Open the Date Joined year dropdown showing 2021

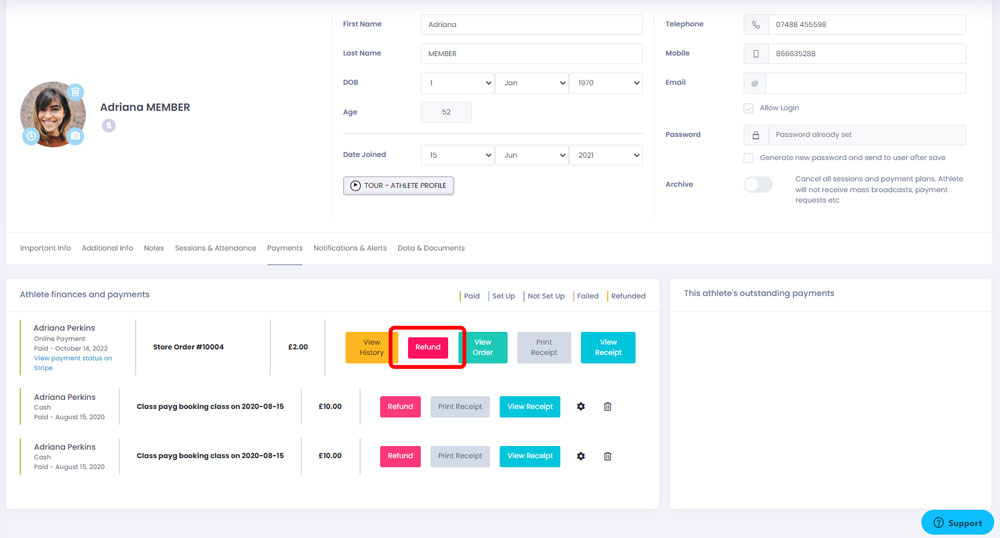605,155
